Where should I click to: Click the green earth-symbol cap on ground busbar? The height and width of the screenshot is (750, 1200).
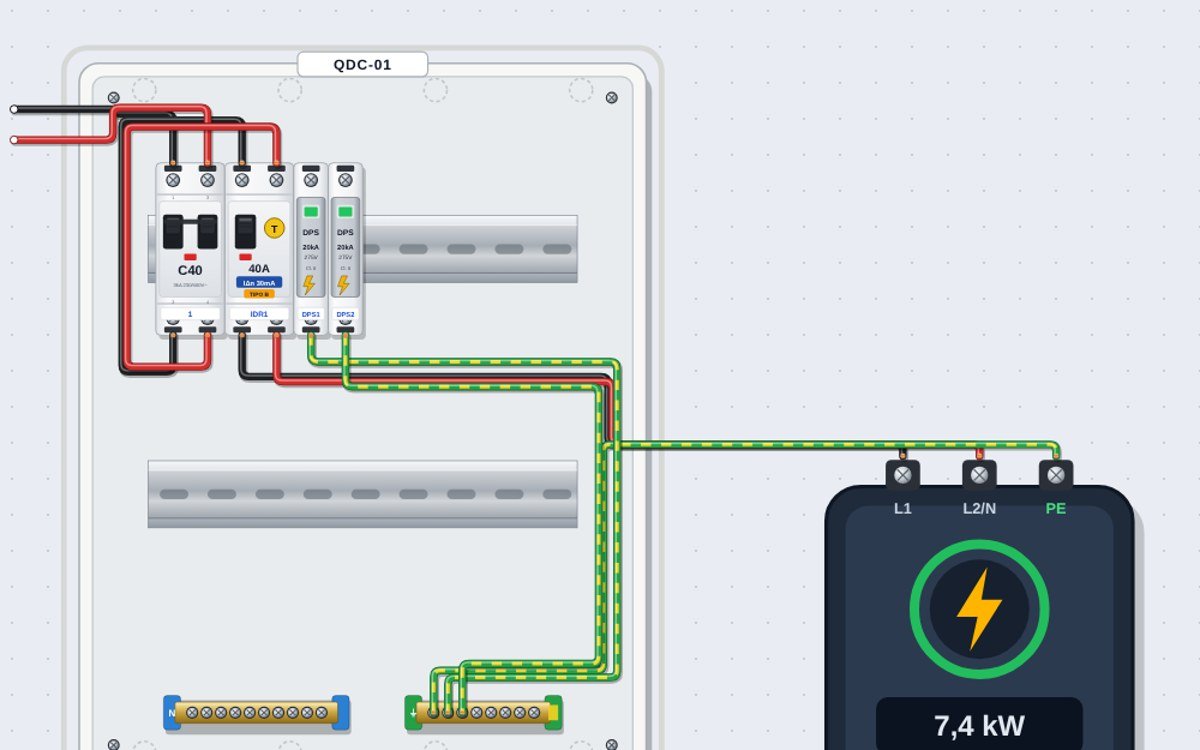413,713
